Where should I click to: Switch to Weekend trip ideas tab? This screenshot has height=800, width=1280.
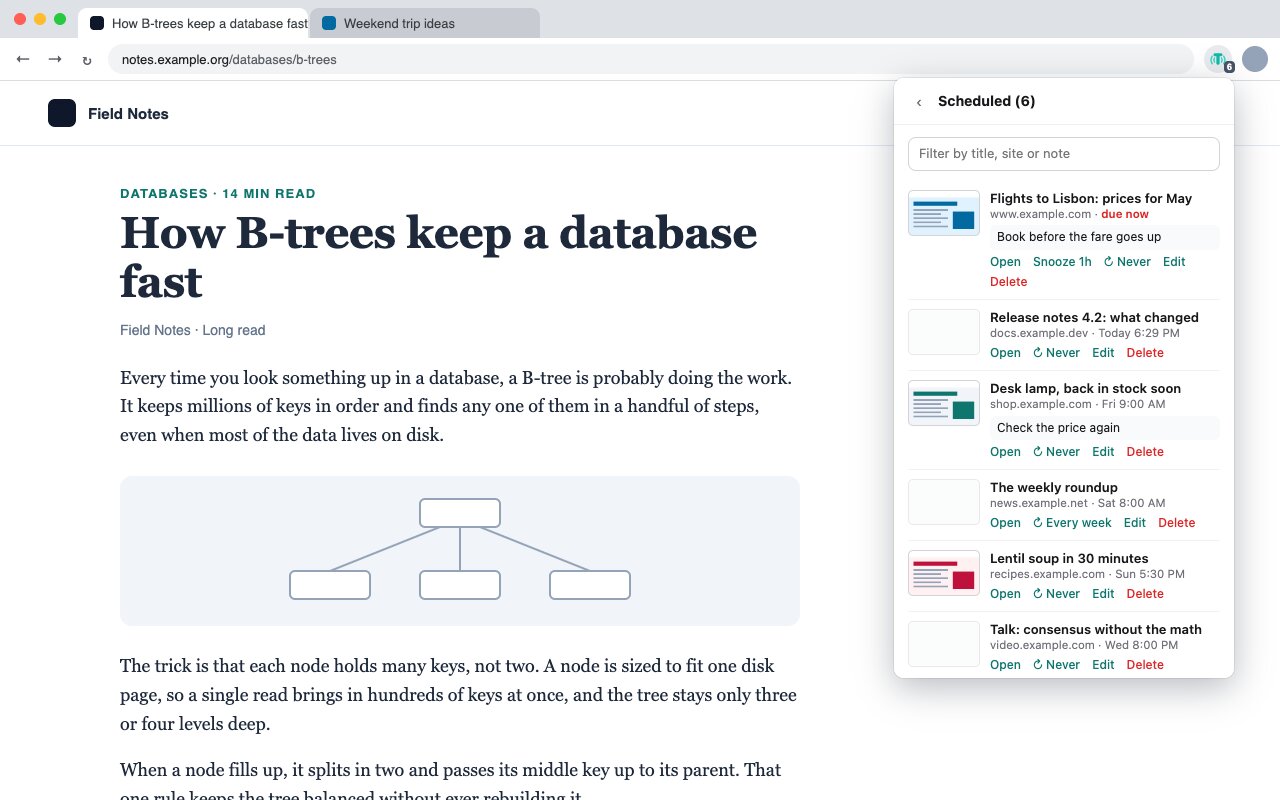coord(425,23)
